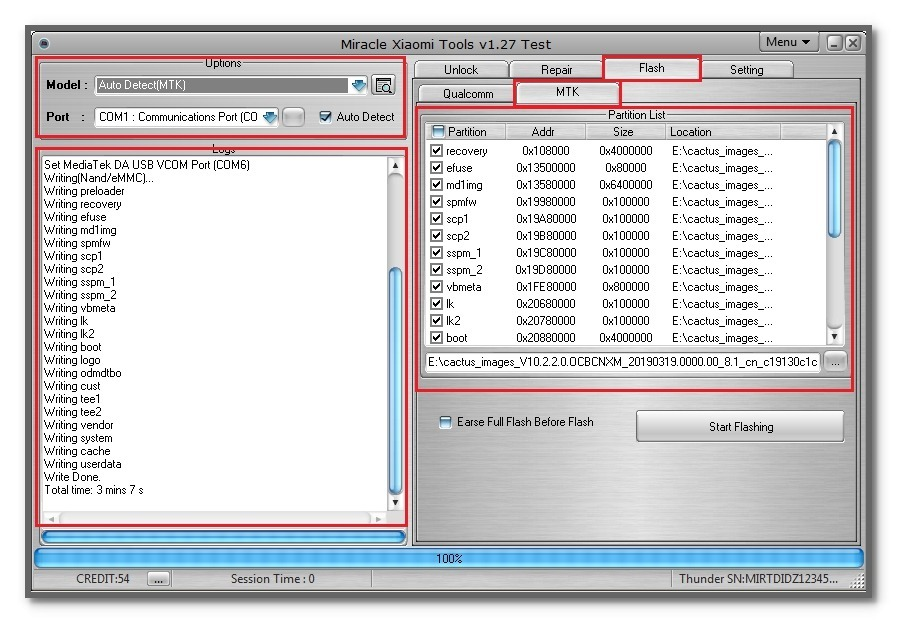
Task: Click the Partition column header label
Action: click(x=467, y=132)
